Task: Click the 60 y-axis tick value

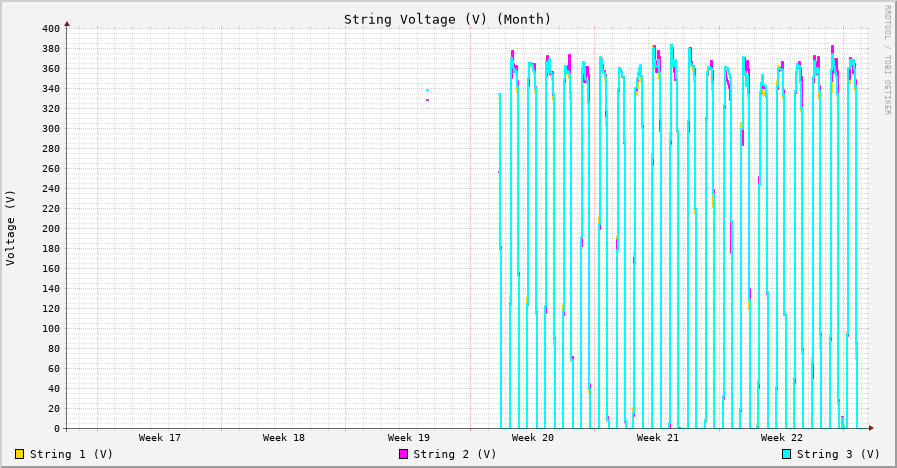Action: click(x=53, y=368)
